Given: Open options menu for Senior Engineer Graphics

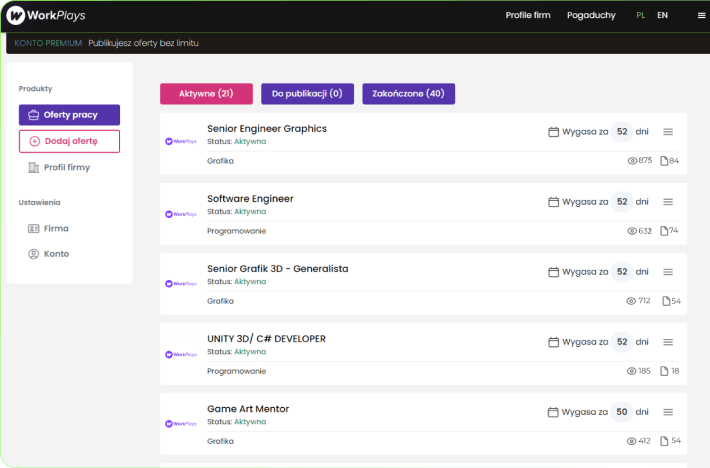Looking at the screenshot, I should point(668,132).
